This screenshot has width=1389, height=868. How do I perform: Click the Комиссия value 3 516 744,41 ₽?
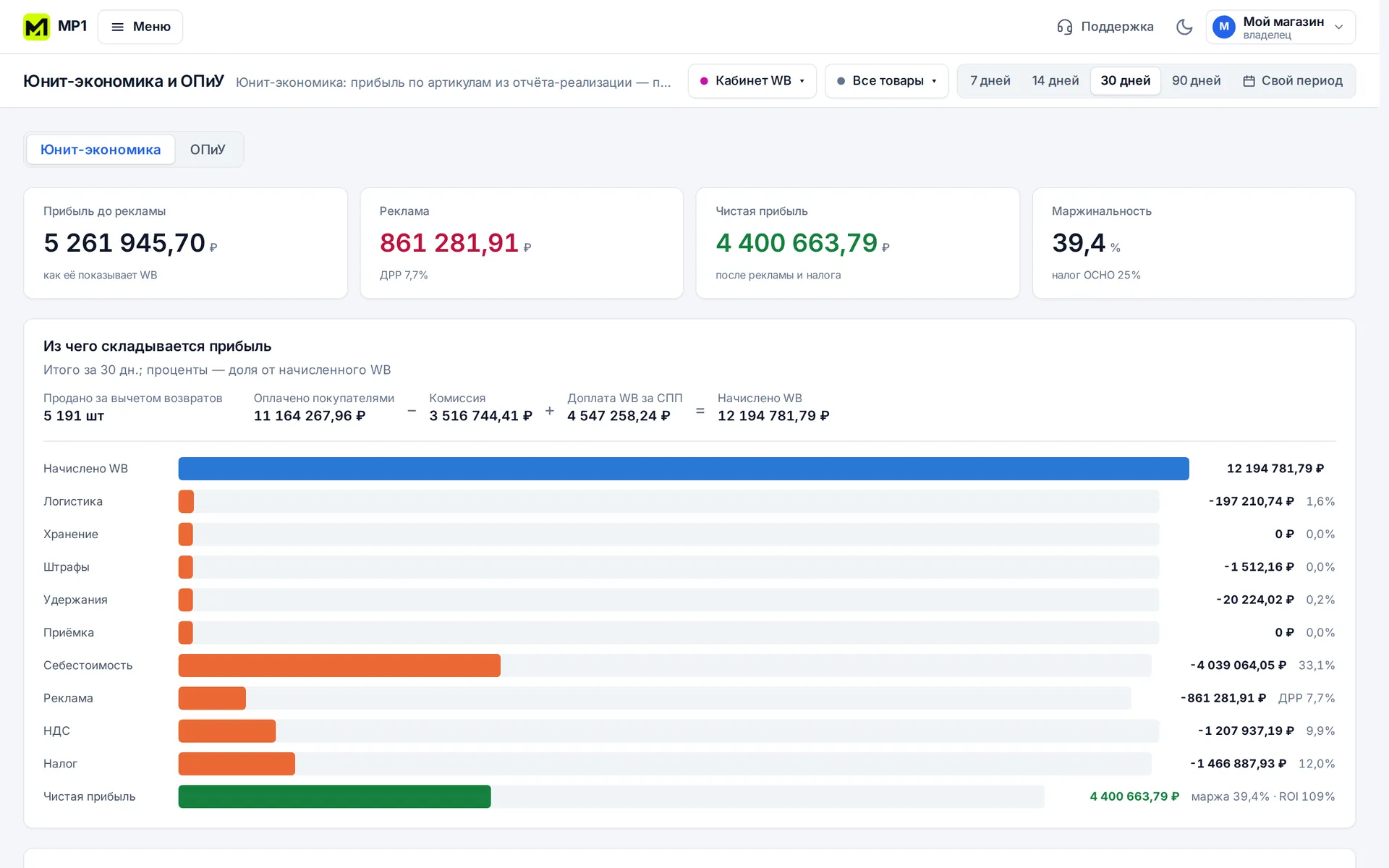coord(480,416)
